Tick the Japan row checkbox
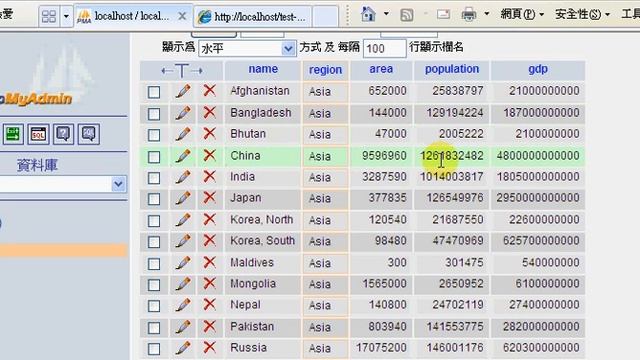The height and width of the screenshot is (360, 640). tap(154, 199)
